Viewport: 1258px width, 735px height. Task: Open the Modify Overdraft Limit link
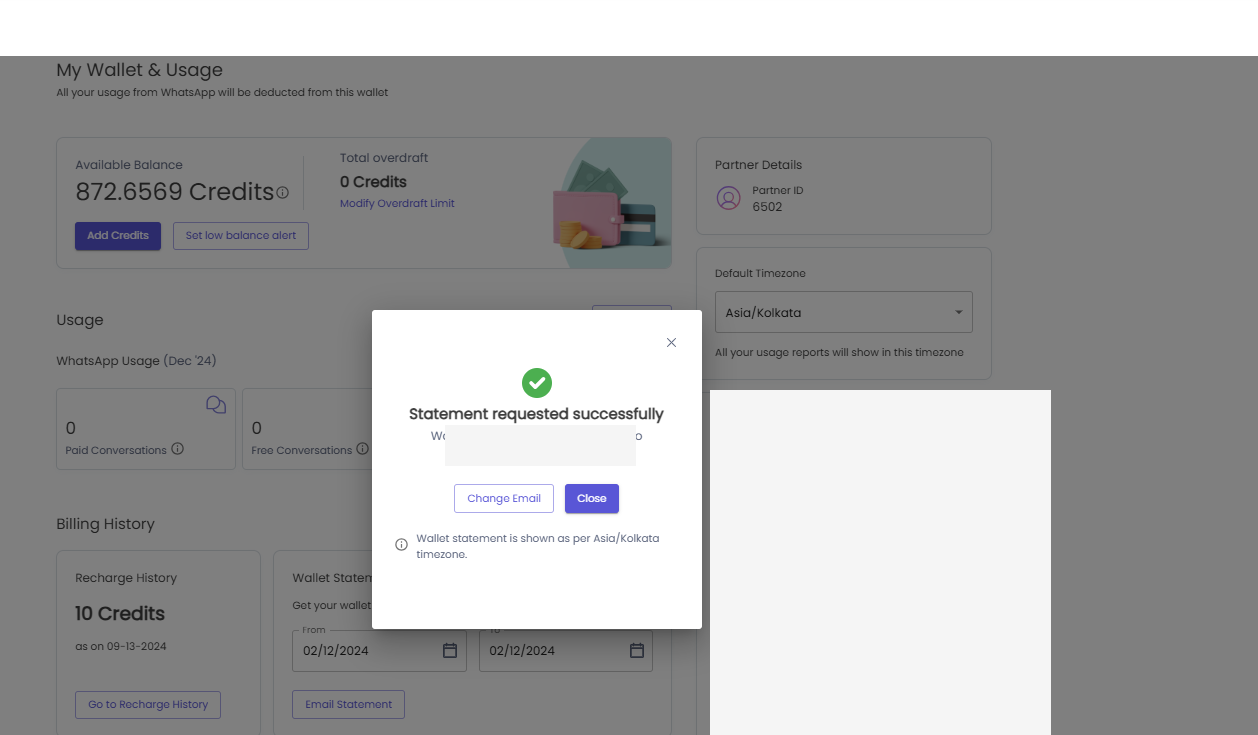[397, 203]
